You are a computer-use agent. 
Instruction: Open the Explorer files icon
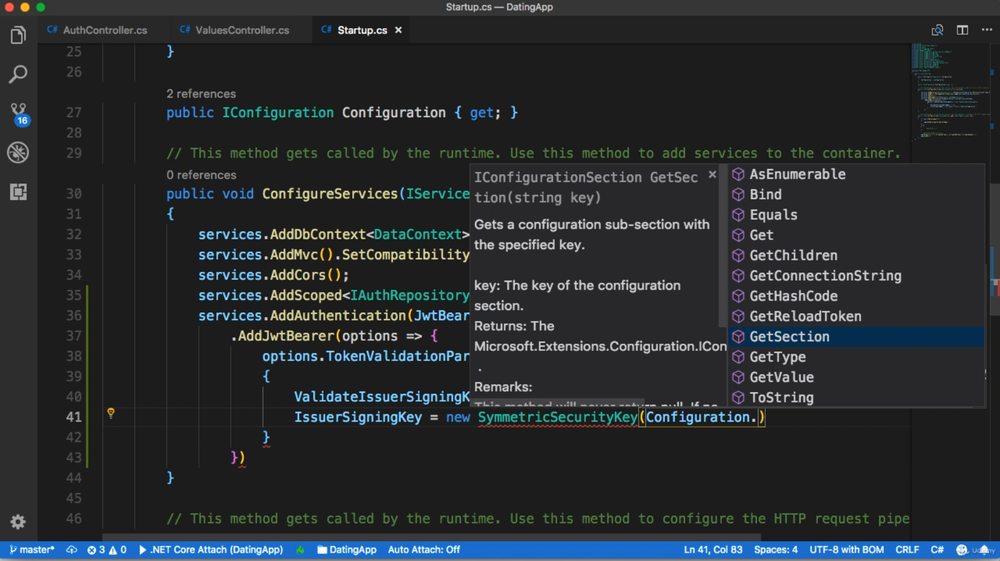18,36
